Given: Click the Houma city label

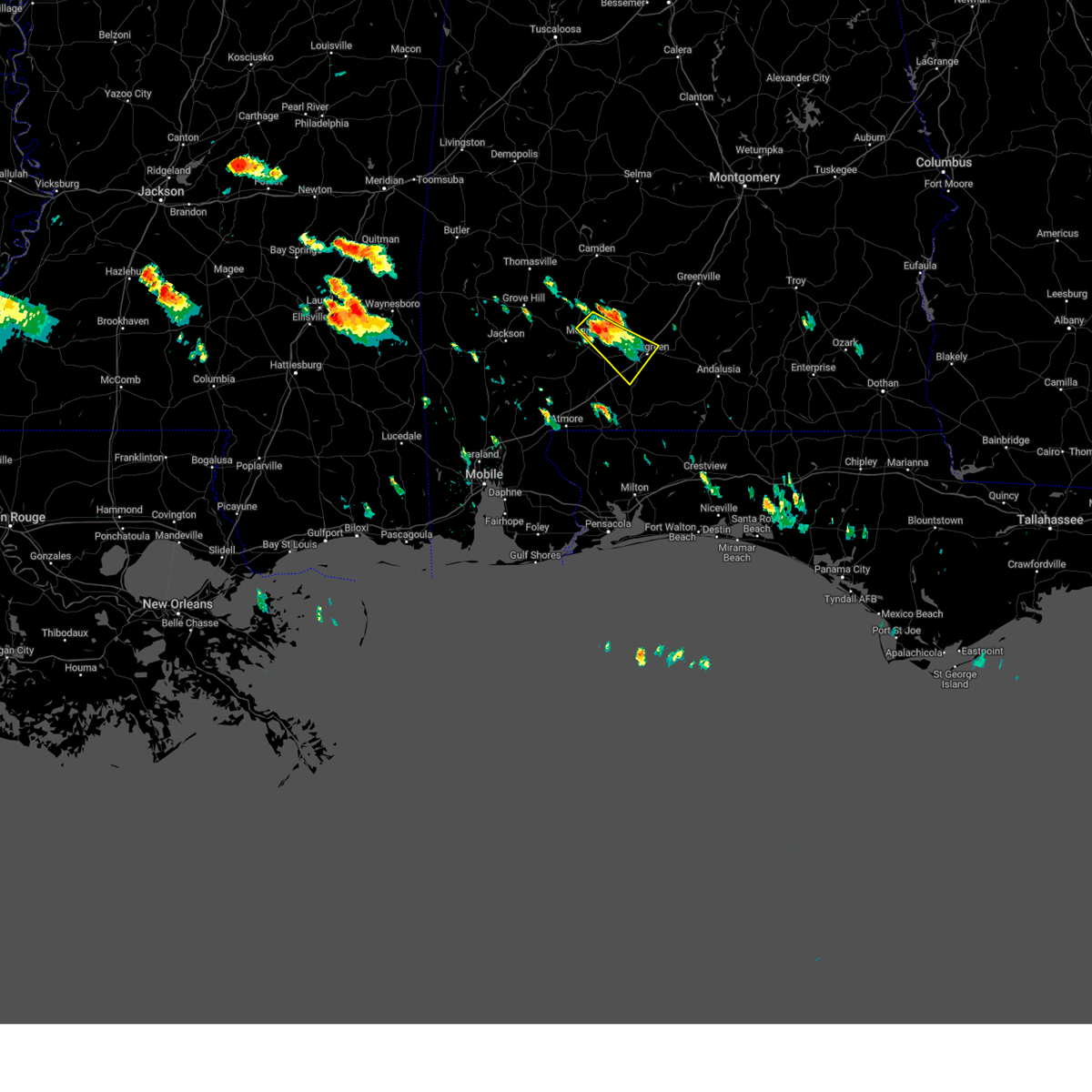Looking at the screenshot, I should coord(81,668).
